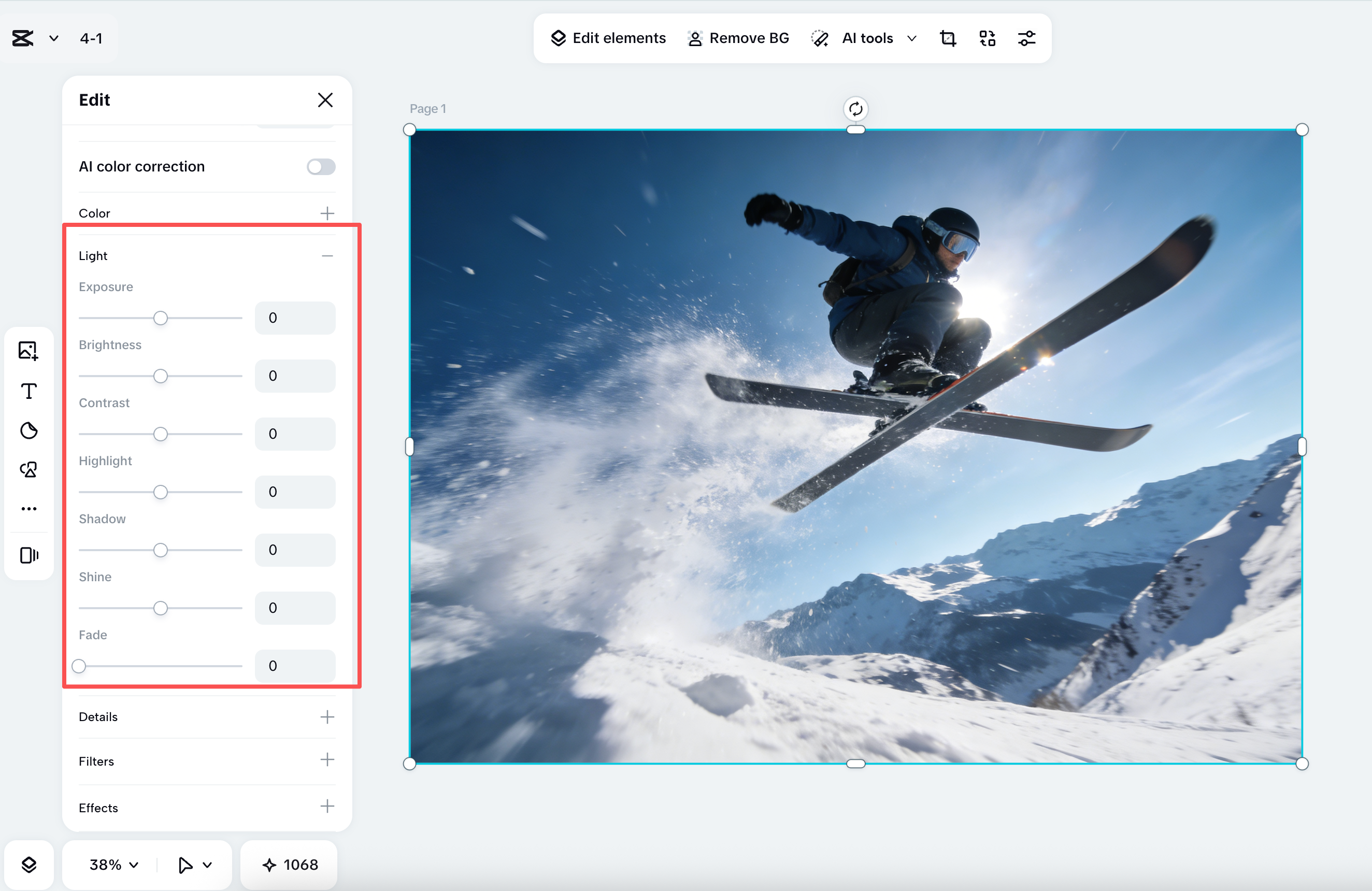Image resolution: width=1372 pixels, height=891 pixels.
Task: Open the adjust sliders icon in top toolbar
Action: (x=1027, y=38)
